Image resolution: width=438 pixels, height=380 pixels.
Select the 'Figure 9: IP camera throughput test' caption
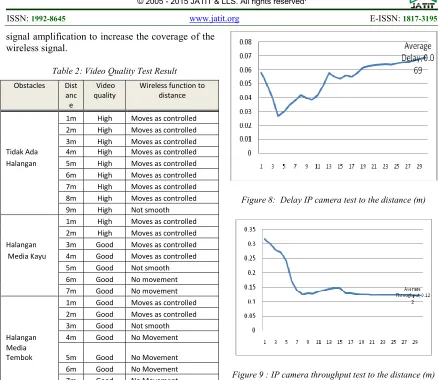pyautogui.click(x=333, y=375)
